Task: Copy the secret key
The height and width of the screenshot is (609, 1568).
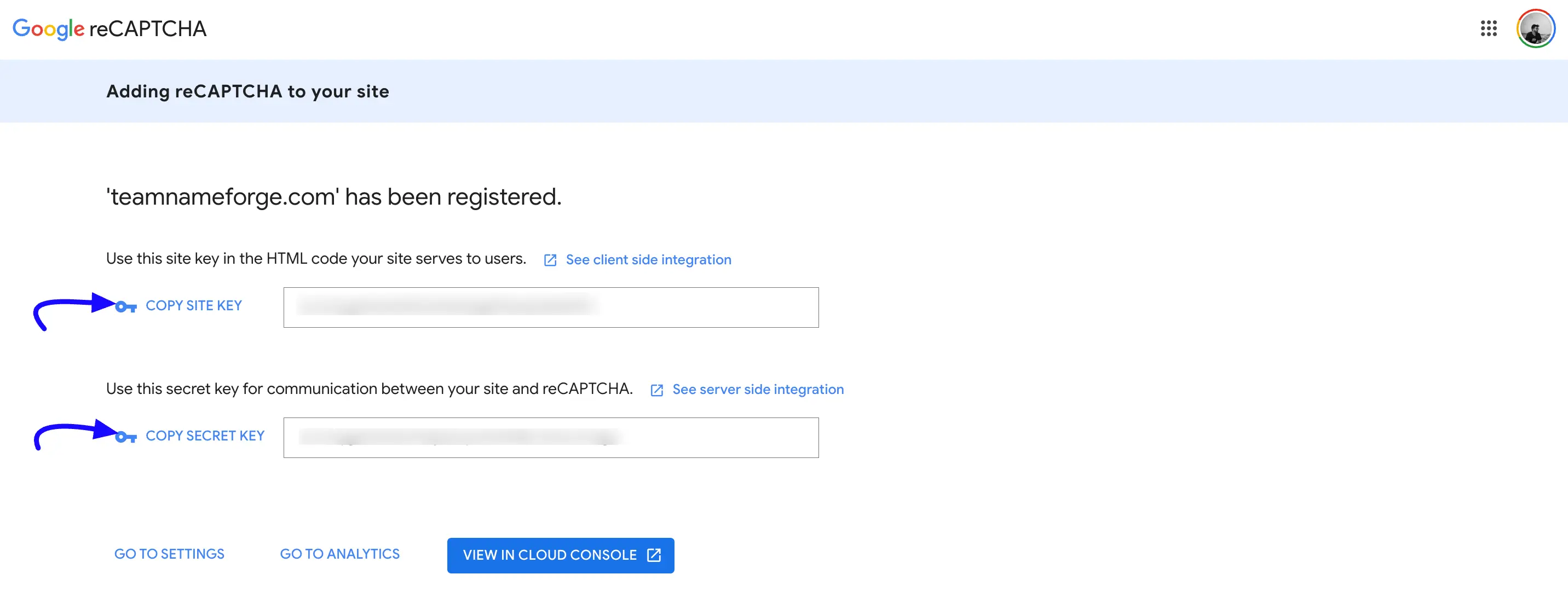Action: tap(205, 436)
